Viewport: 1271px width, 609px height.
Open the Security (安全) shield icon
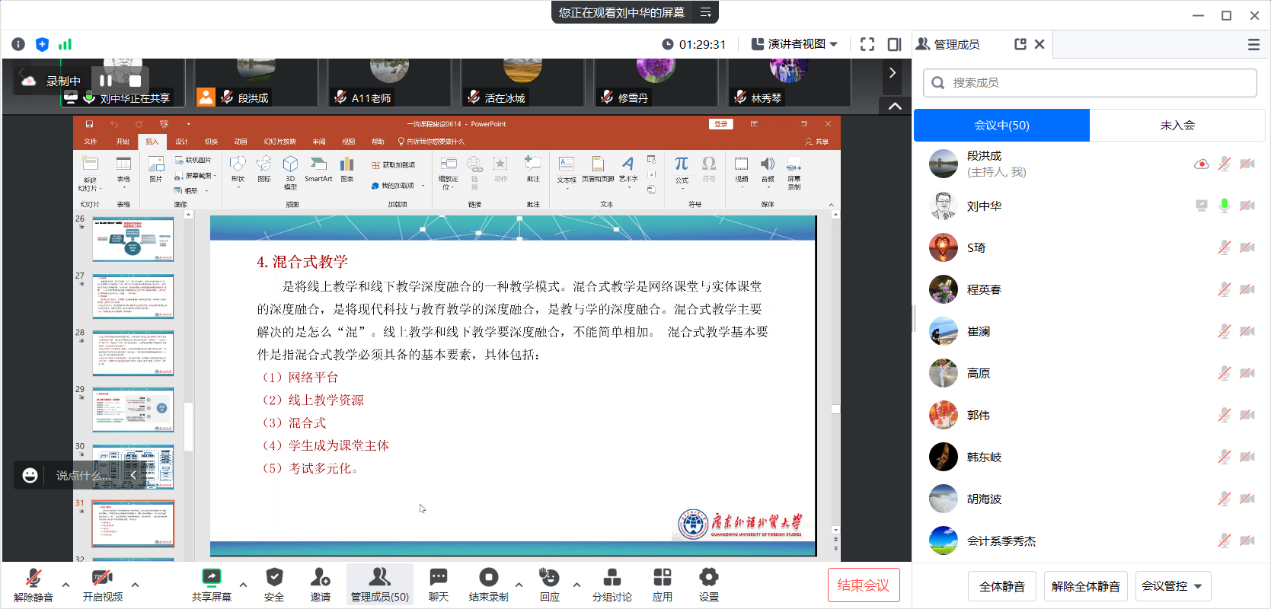coord(274,578)
